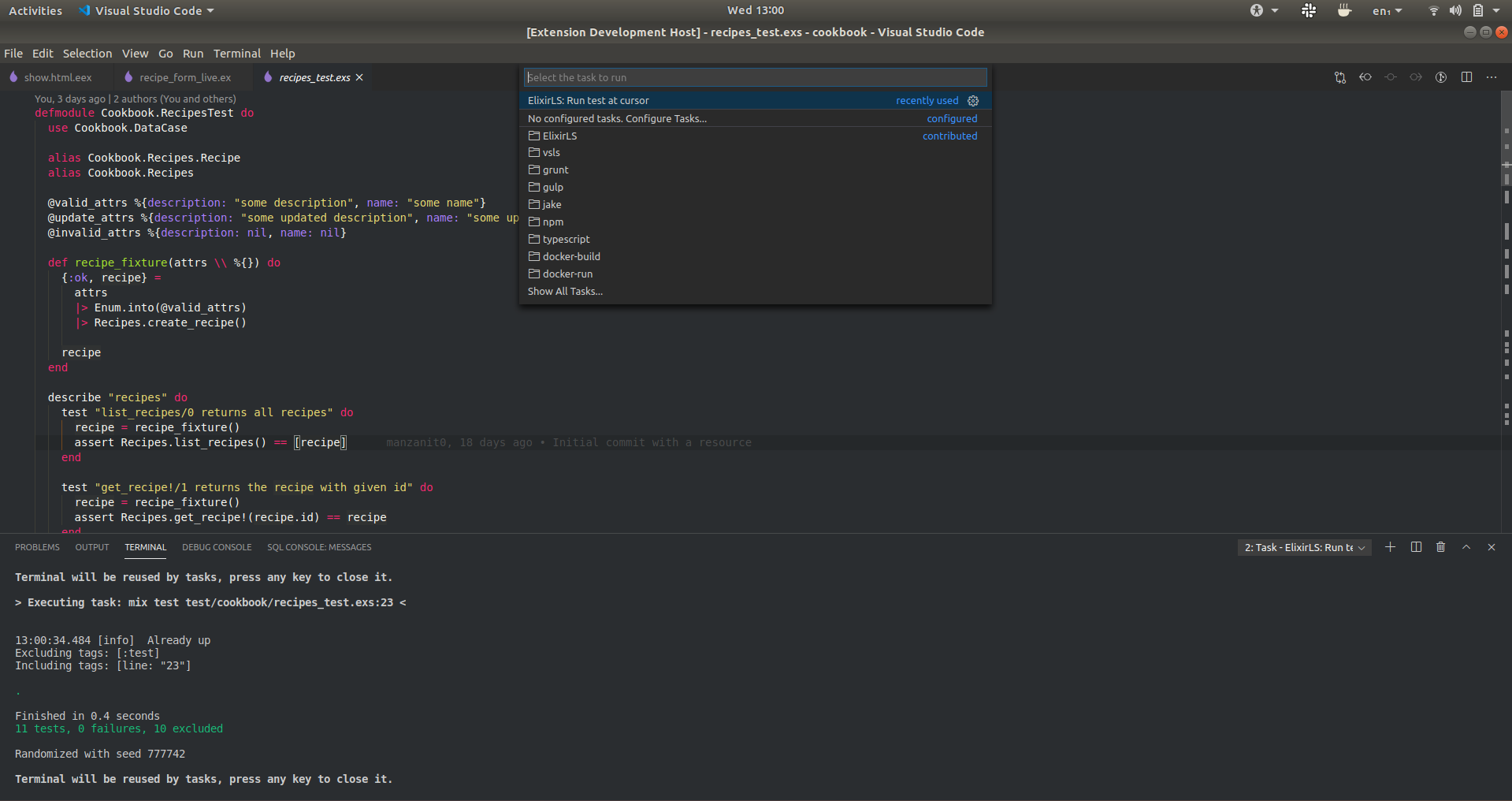Expand the grunt task folder
Viewport: 1512px width, 801px height.
click(x=755, y=170)
